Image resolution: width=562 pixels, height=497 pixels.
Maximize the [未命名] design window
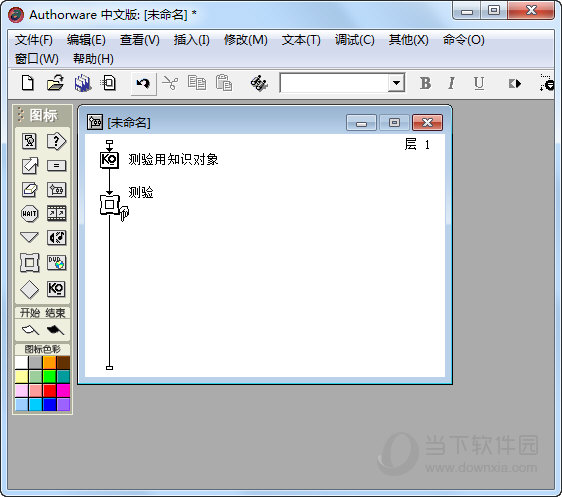tap(394, 123)
